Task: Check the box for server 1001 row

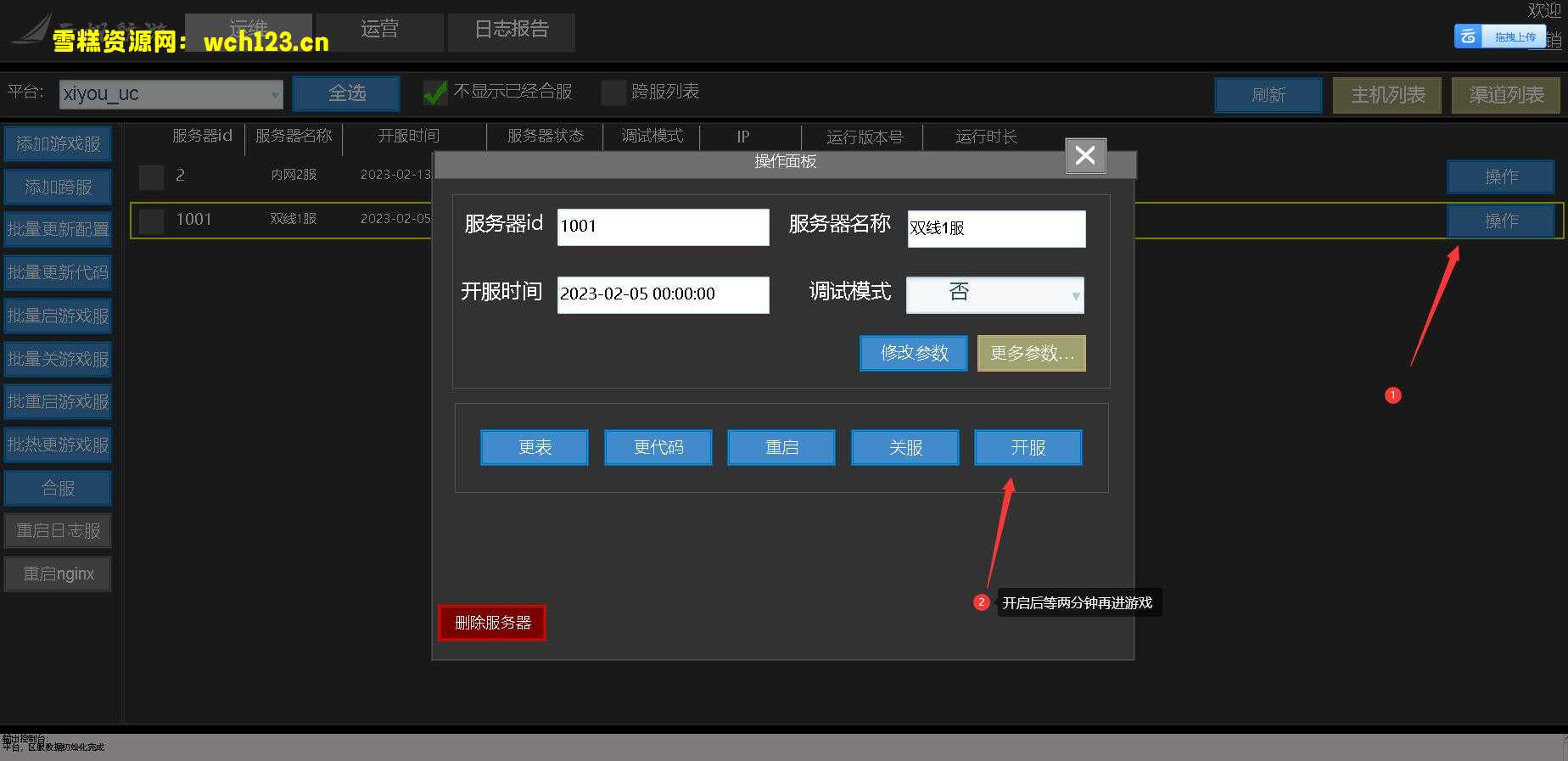Action: tap(151, 221)
